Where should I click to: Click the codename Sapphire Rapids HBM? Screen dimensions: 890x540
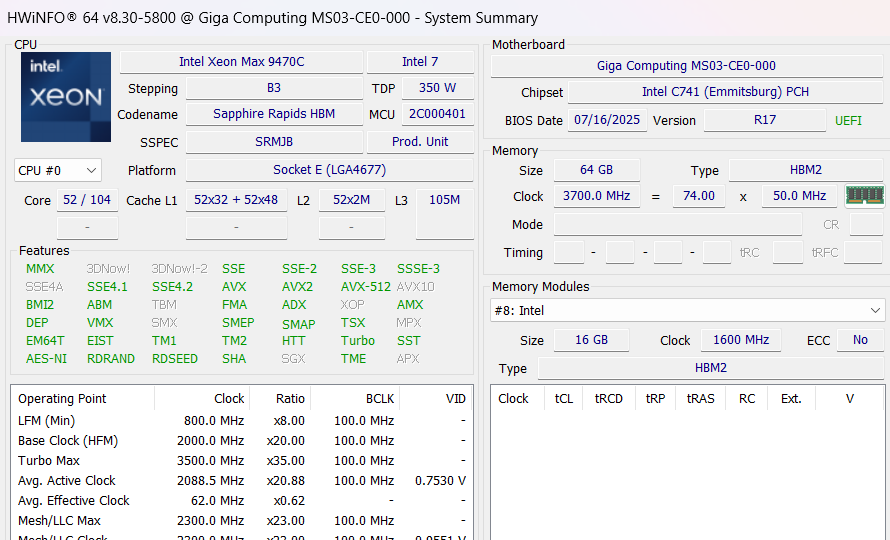274,114
